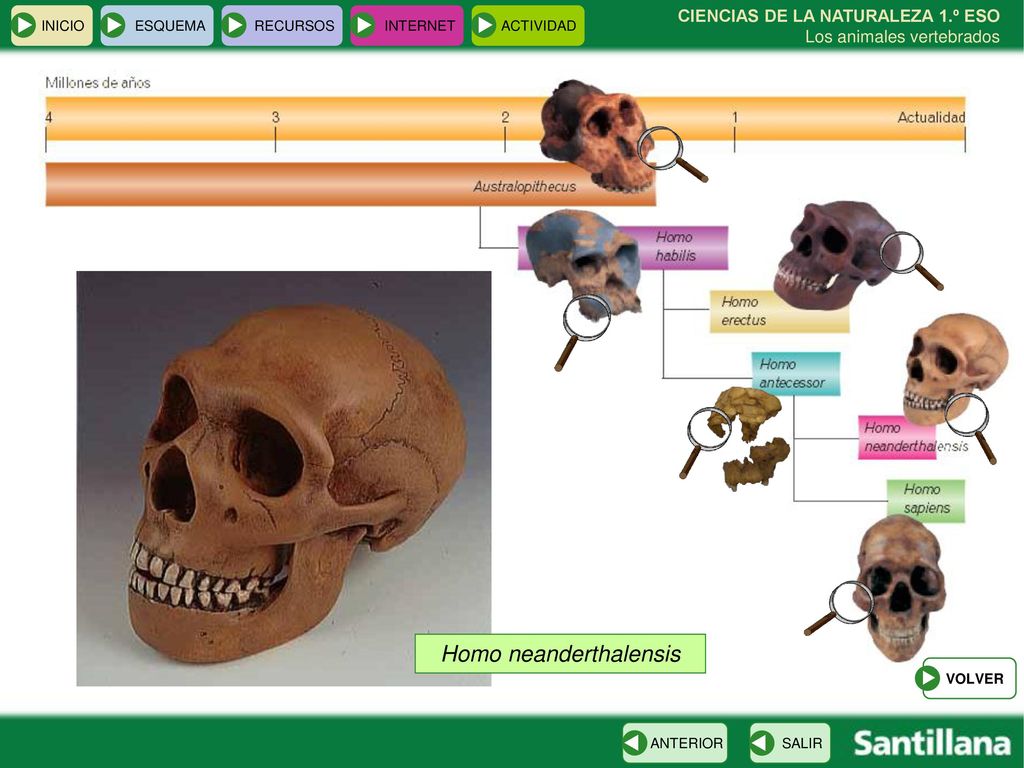Screen dimensions: 1024x768
Task: Click magnifier on the Homo sapiens skull
Action: point(840,607)
